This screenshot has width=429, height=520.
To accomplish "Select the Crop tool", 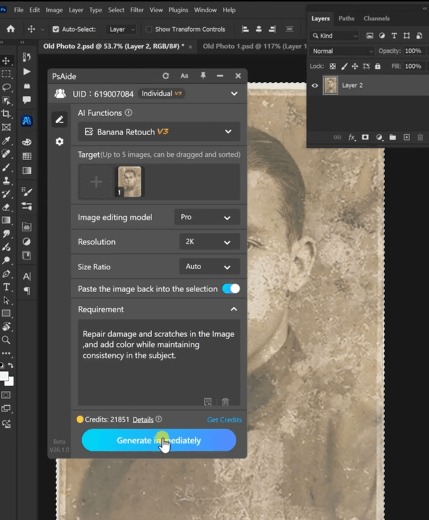I will point(6,114).
